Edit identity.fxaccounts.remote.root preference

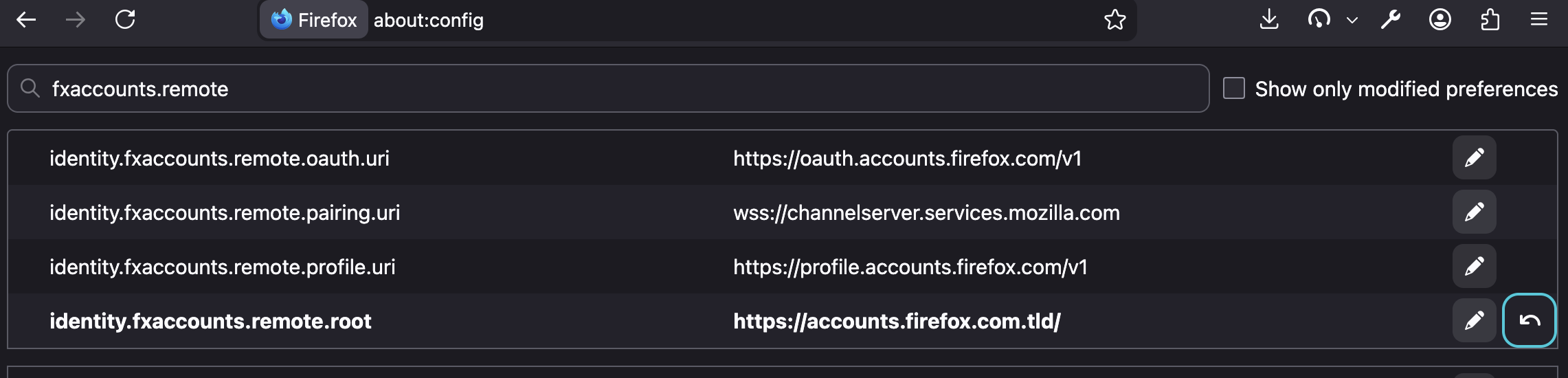pyautogui.click(x=1474, y=321)
